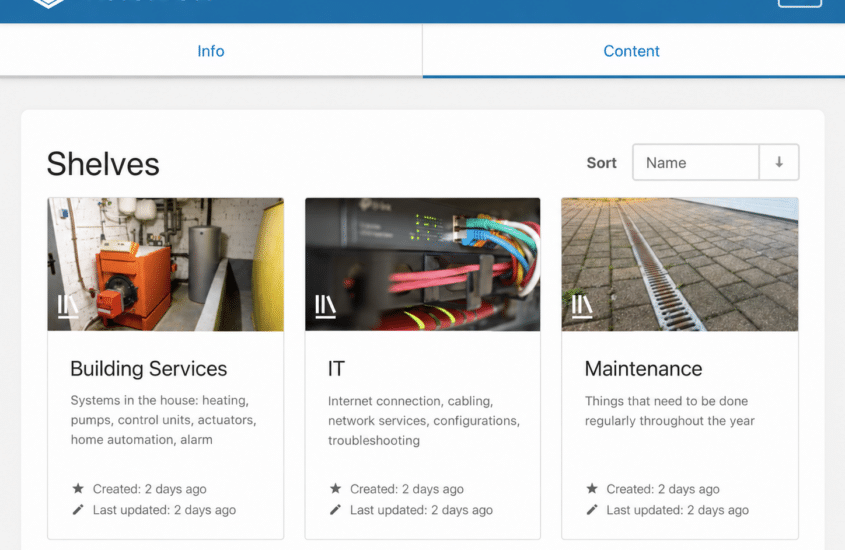The height and width of the screenshot is (550, 845).
Task: Click the shelf icon on Maintenance image
Action: (582, 307)
